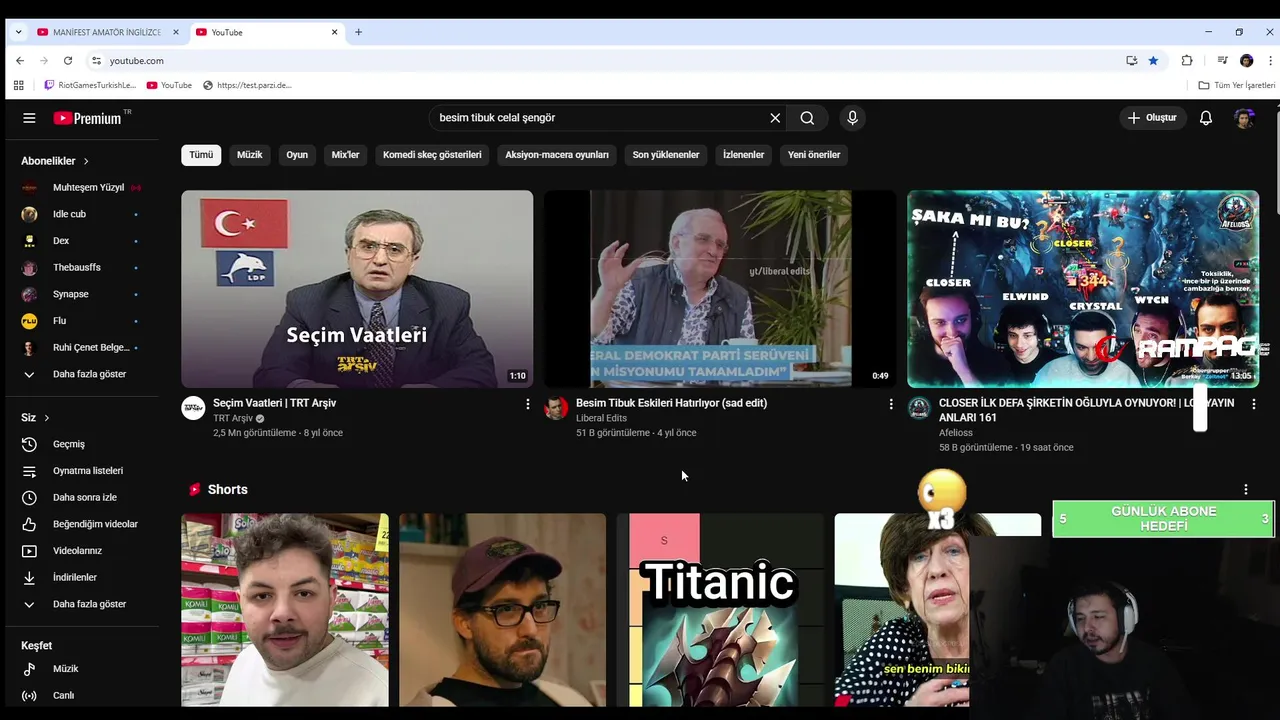Viewport: 1280px width, 720px height.
Task: Open the Flu subscription
Action: [x=82, y=321]
